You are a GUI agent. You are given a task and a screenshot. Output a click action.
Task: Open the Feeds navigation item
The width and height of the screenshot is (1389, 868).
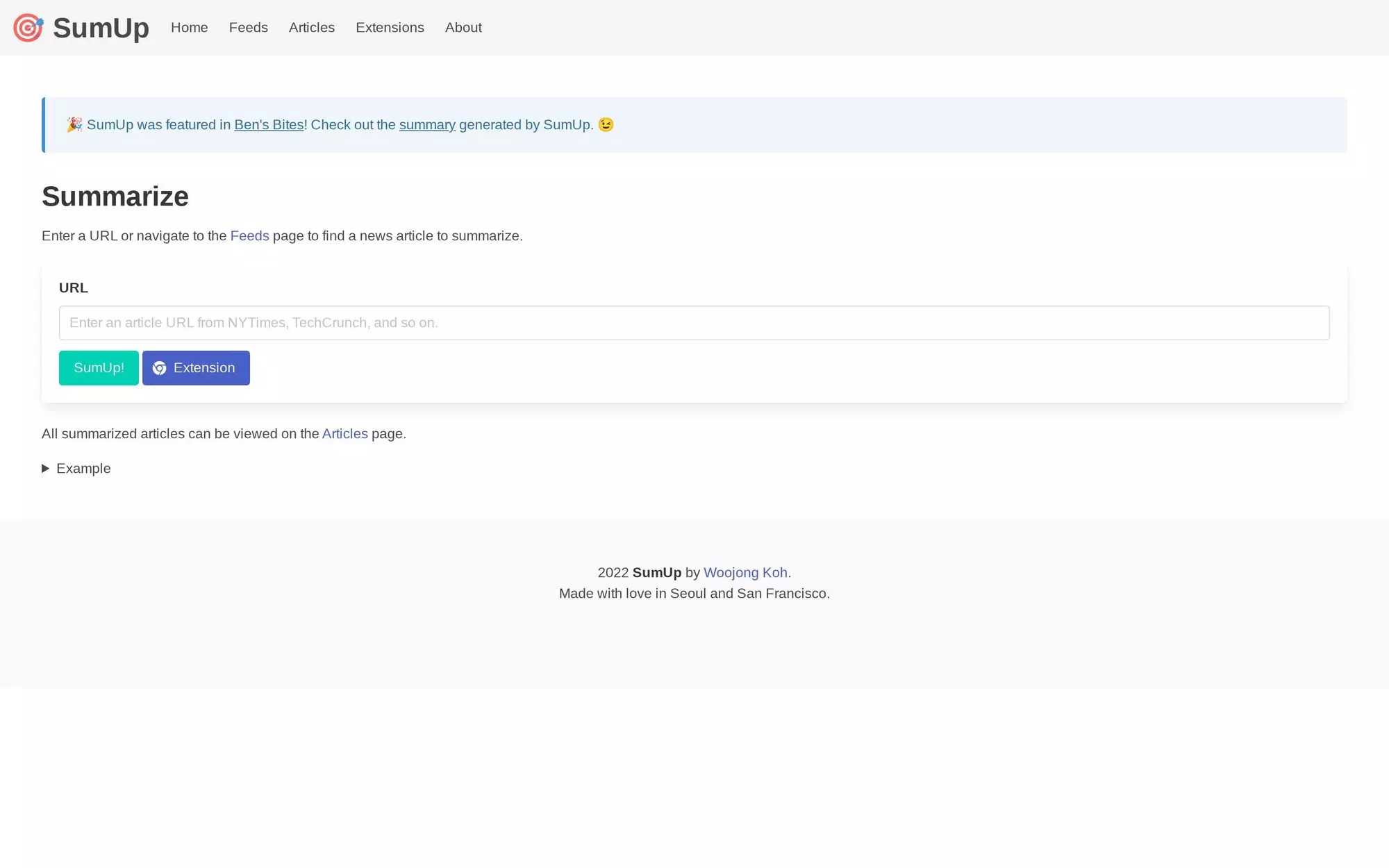coord(248,28)
